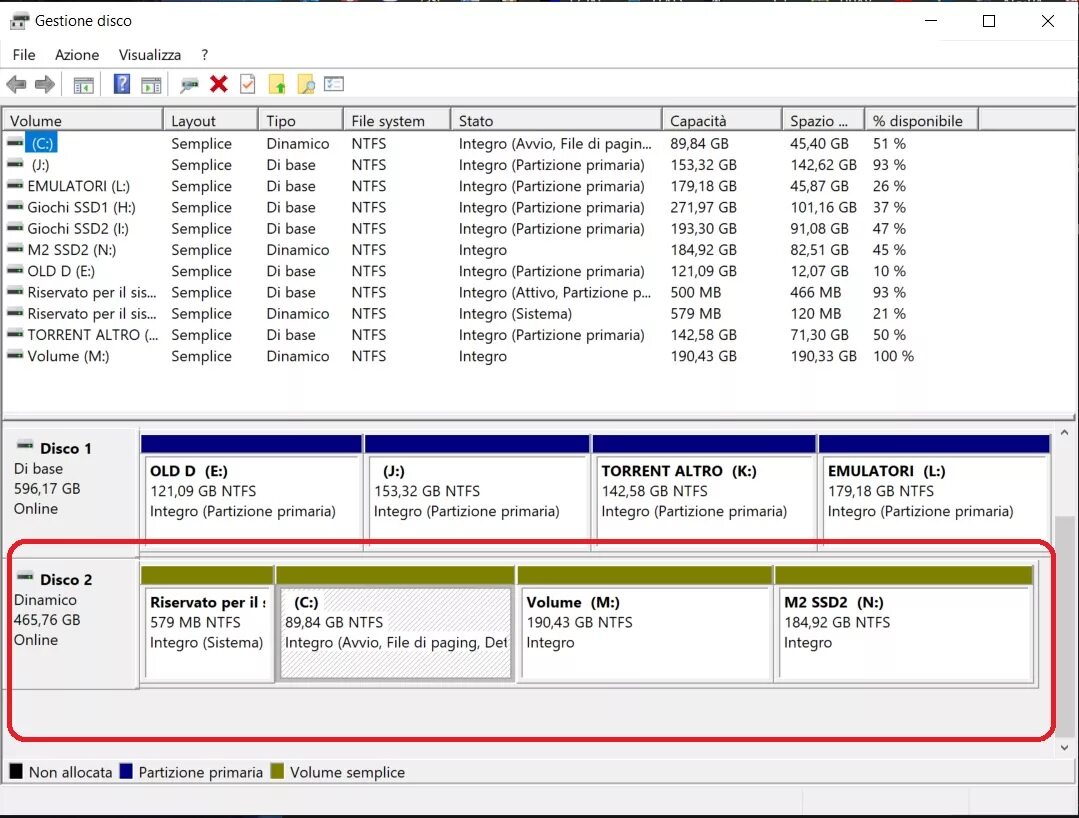
Task: Click the folder with green arrow icon
Action: tap(277, 85)
